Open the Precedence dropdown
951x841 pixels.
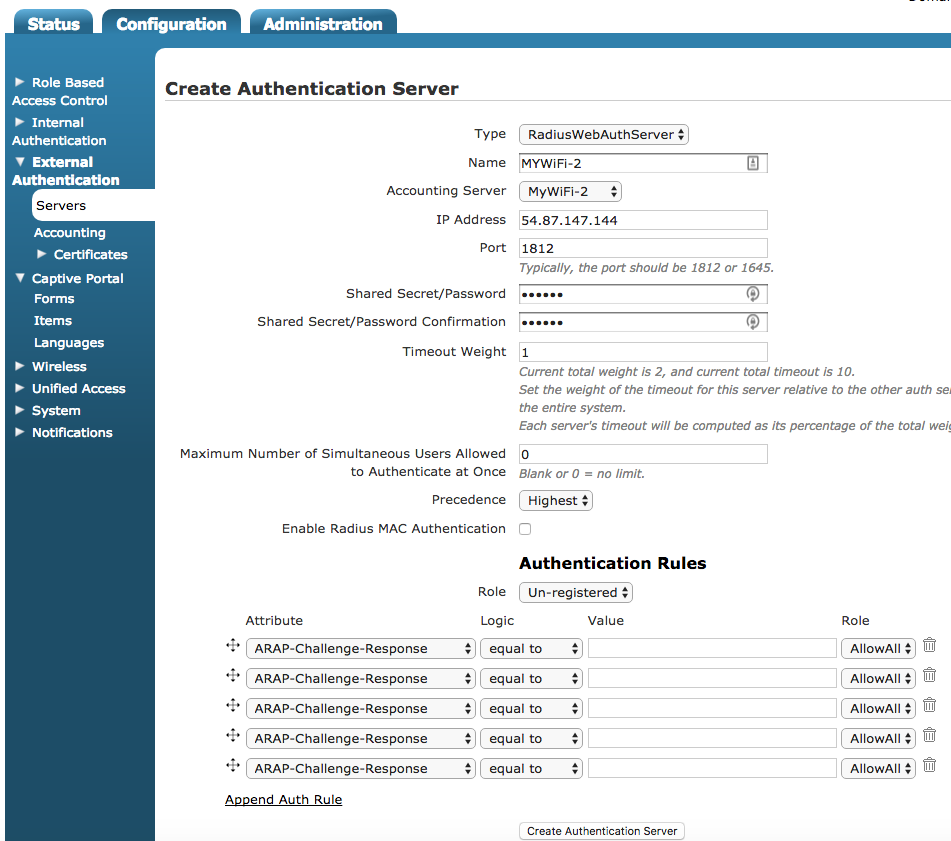[556, 501]
